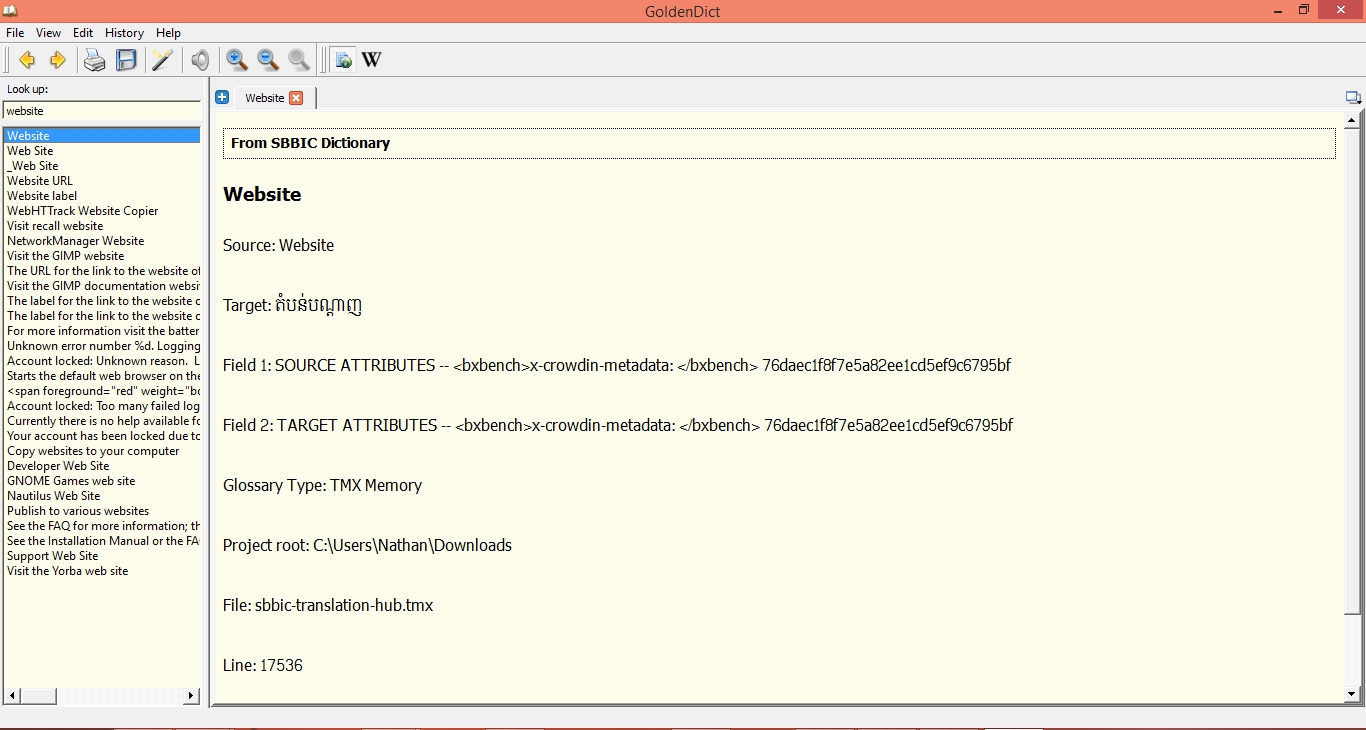Reset zoom with the plain magnifier icon

[299, 60]
